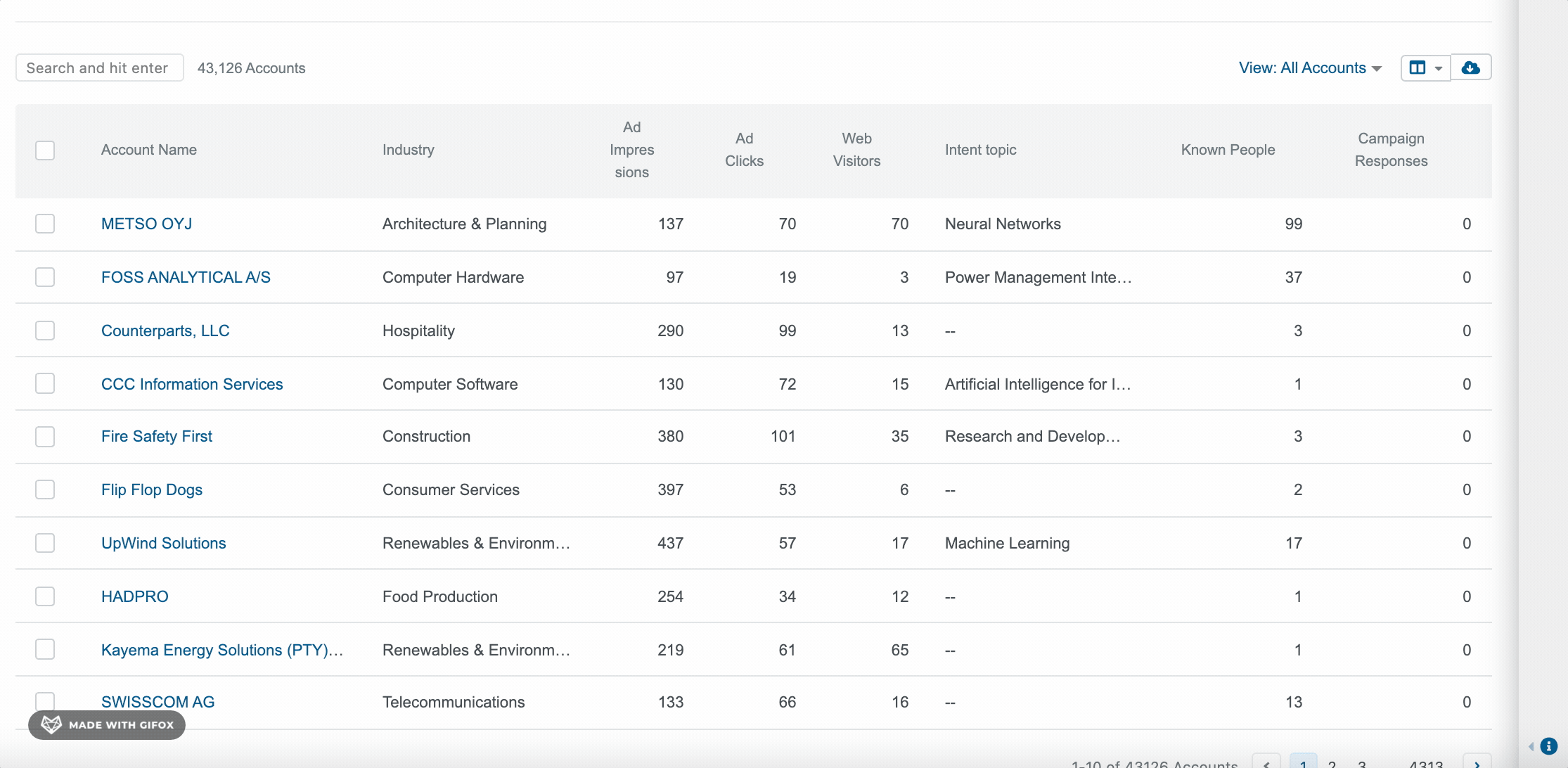Tick the UpWind Solutions row checkbox

45,543
